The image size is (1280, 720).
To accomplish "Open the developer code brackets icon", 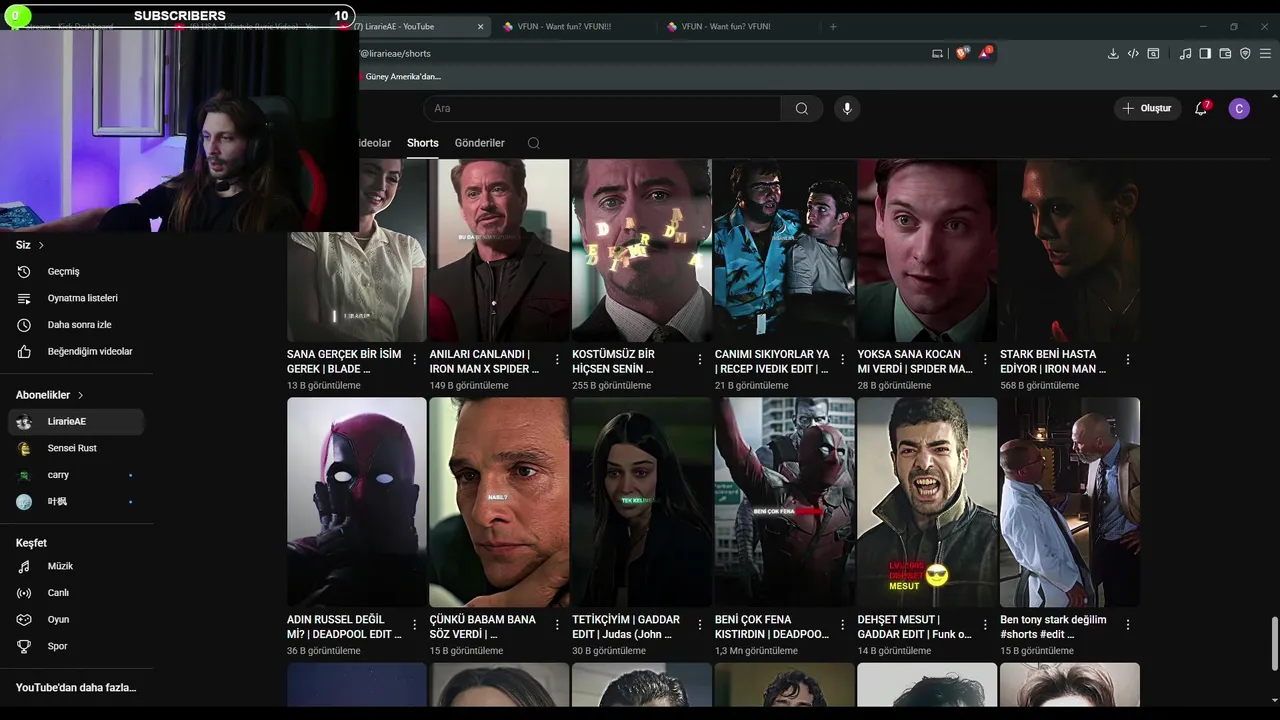I will coord(1133,53).
